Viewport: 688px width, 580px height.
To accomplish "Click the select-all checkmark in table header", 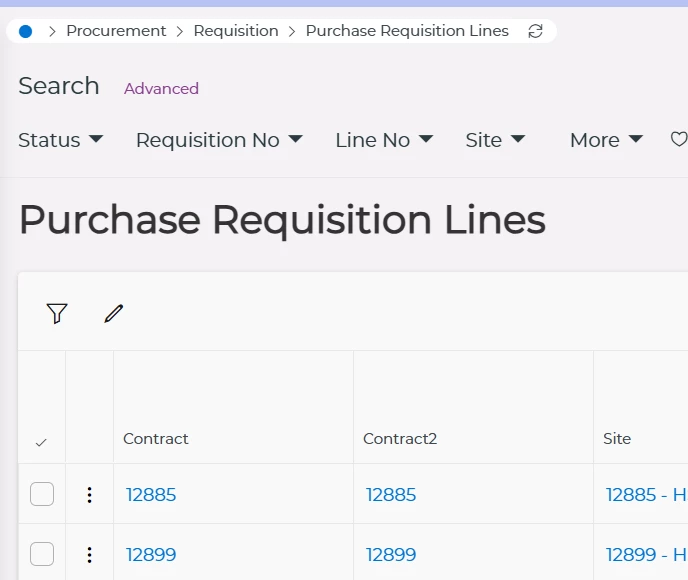I will tap(41, 442).
